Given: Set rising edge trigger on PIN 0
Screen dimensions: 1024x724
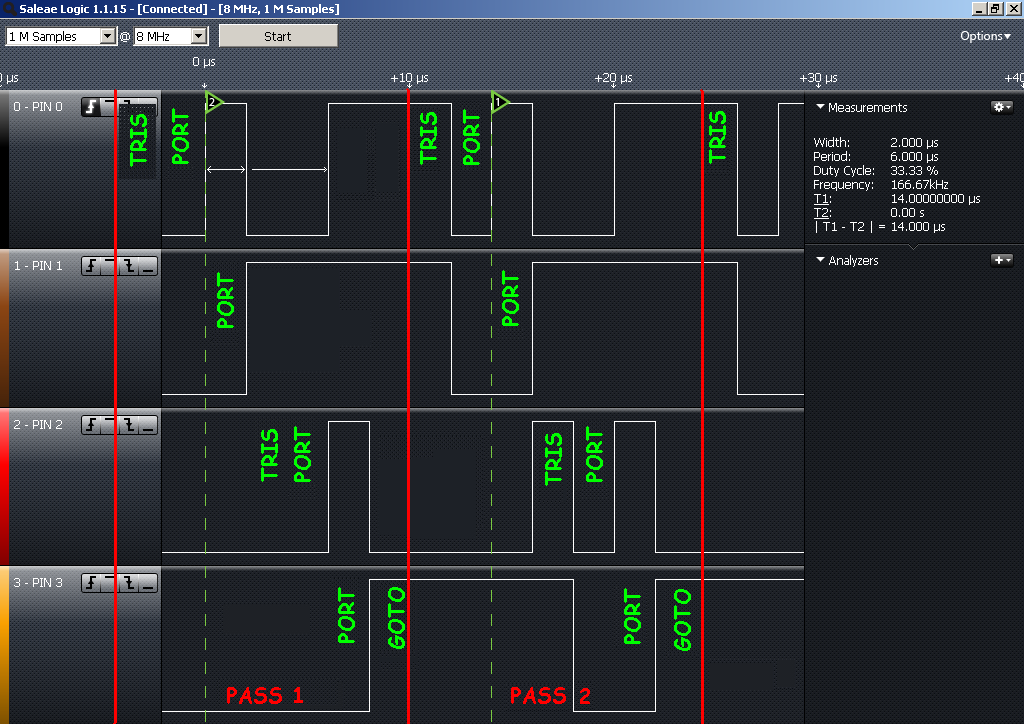Looking at the screenshot, I should (91, 107).
